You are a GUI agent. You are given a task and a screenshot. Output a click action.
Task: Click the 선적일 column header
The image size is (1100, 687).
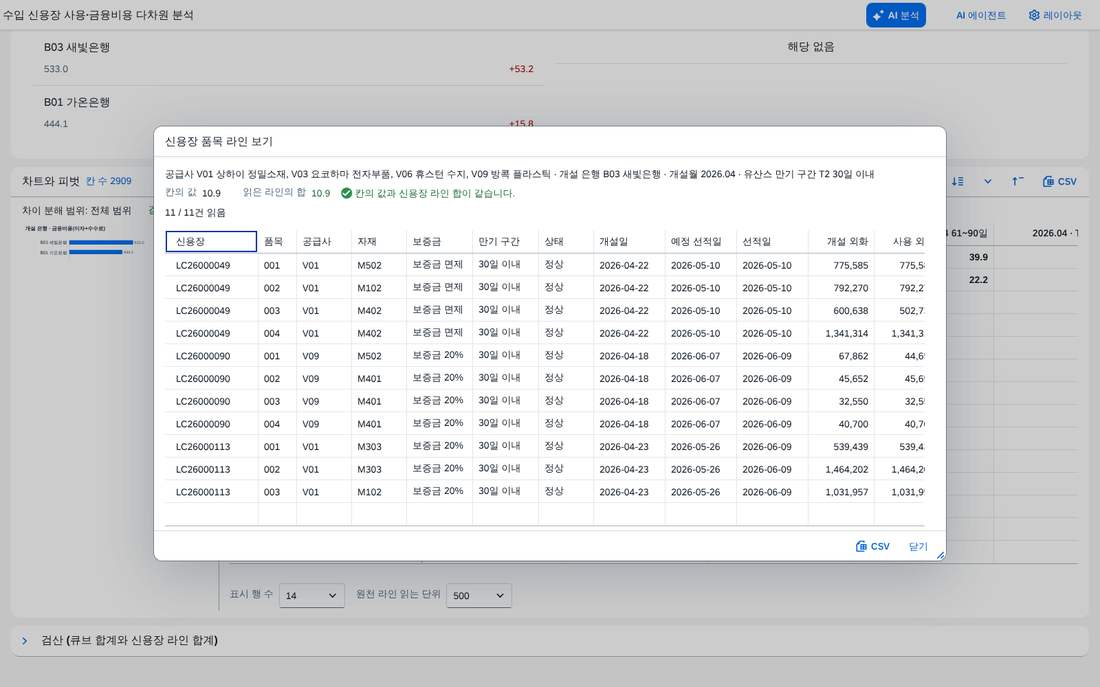tap(772, 241)
